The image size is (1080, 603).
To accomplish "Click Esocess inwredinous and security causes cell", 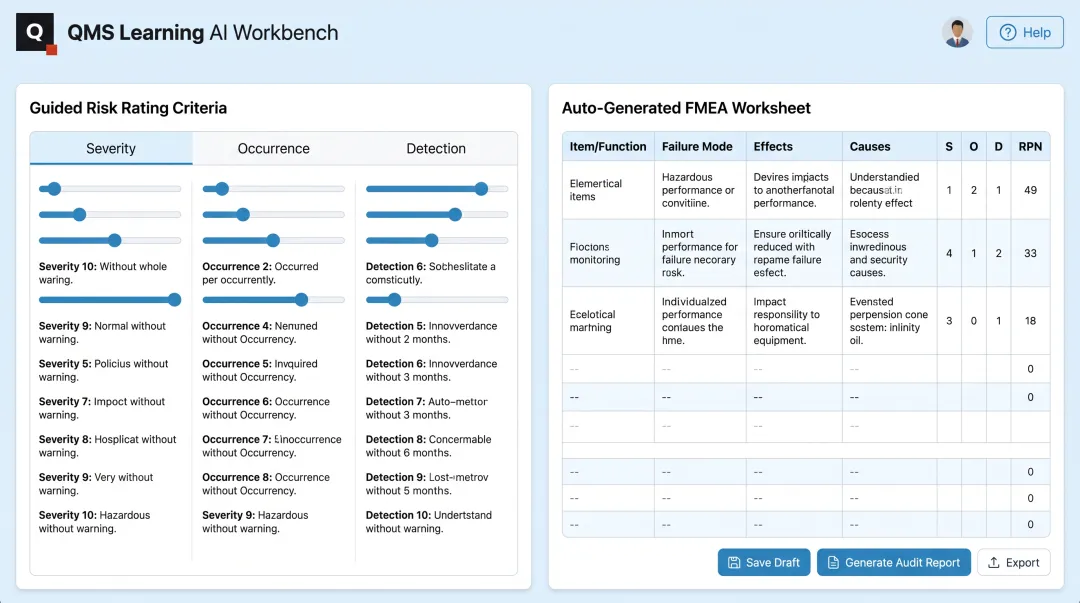I will point(889,254).
